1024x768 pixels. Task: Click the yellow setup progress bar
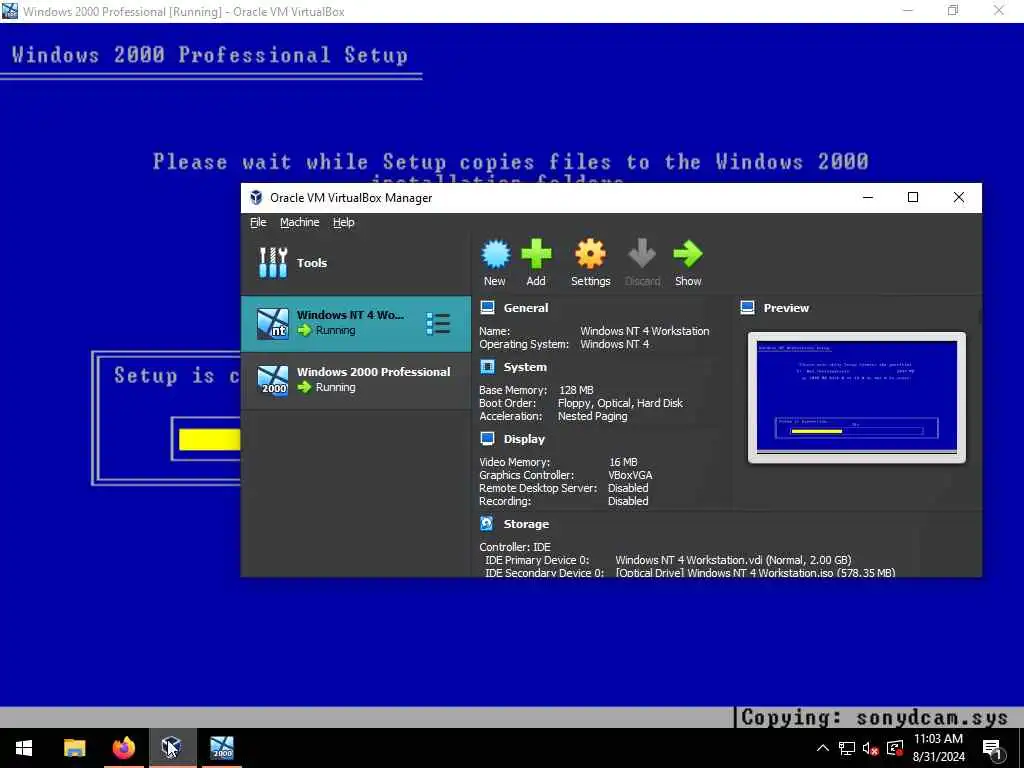point(210,439)
